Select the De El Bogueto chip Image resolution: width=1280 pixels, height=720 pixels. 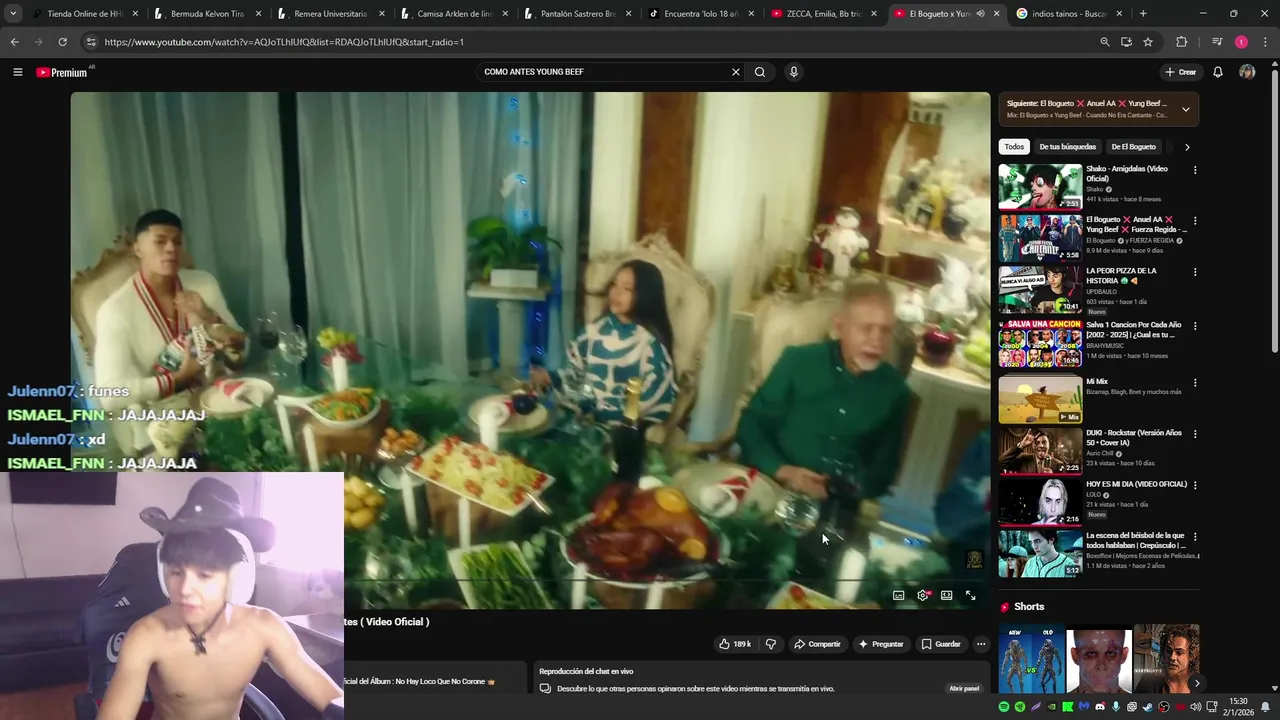1133,147
